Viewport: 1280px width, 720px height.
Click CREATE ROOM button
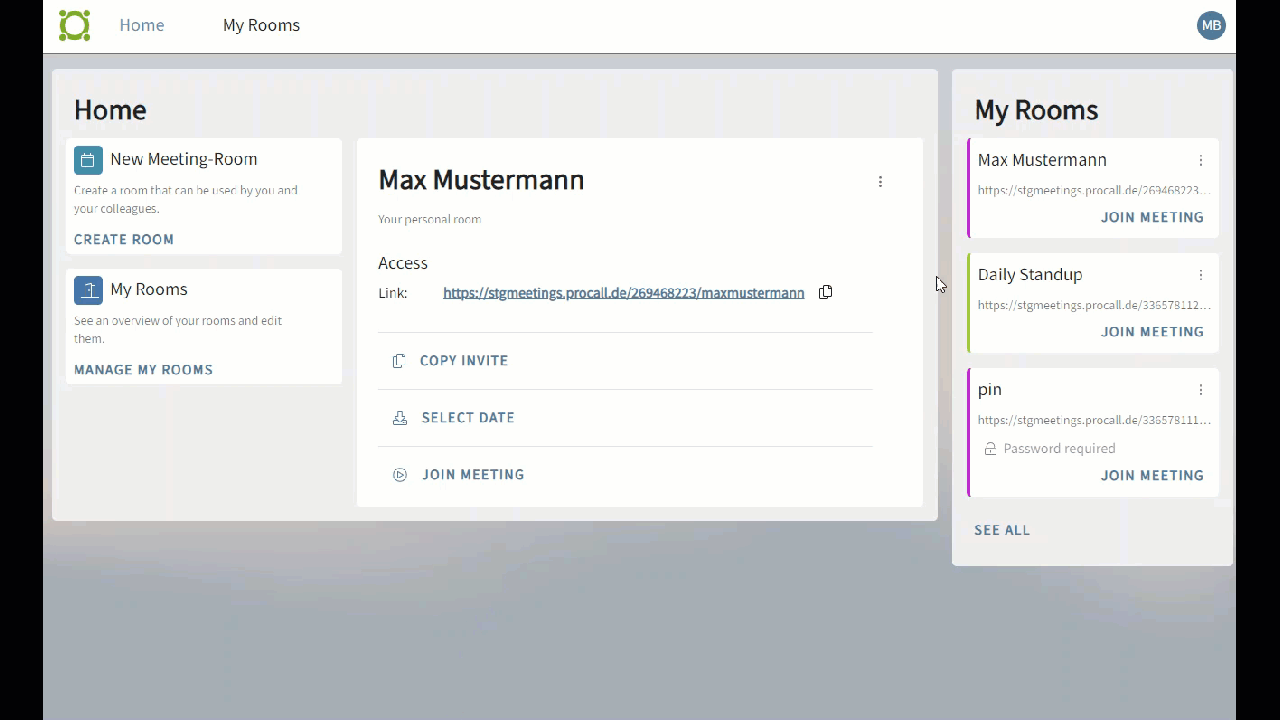124,240
